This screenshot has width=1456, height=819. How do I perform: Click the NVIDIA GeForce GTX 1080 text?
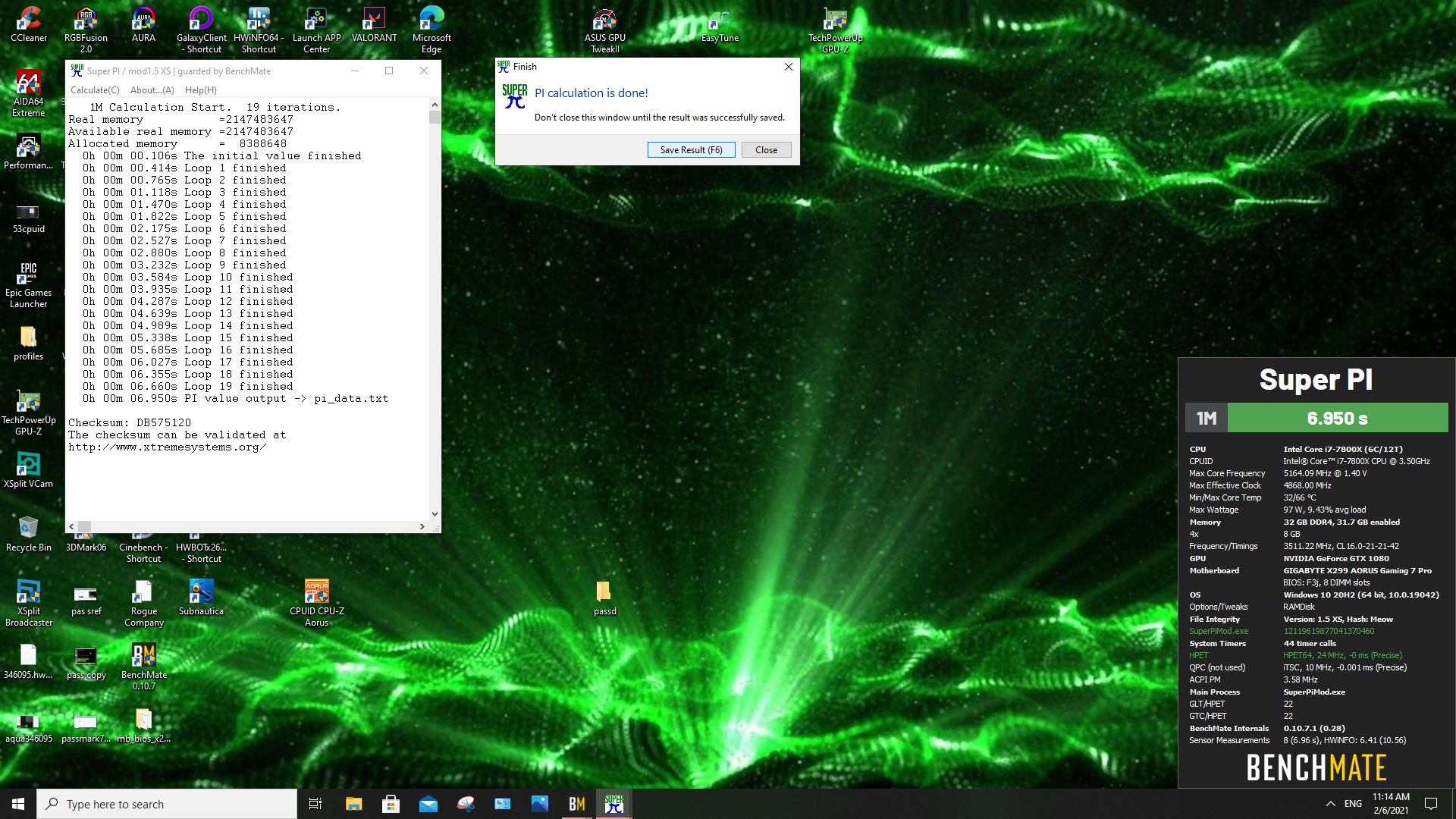(1336, 558)
